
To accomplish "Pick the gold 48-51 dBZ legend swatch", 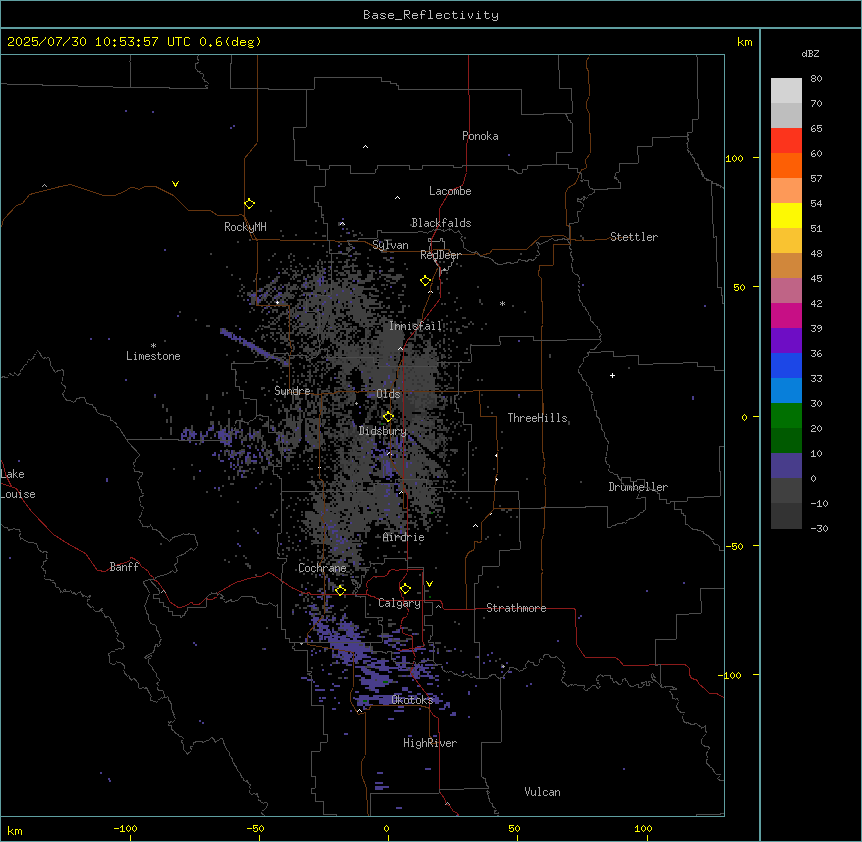I will (786, 241).
